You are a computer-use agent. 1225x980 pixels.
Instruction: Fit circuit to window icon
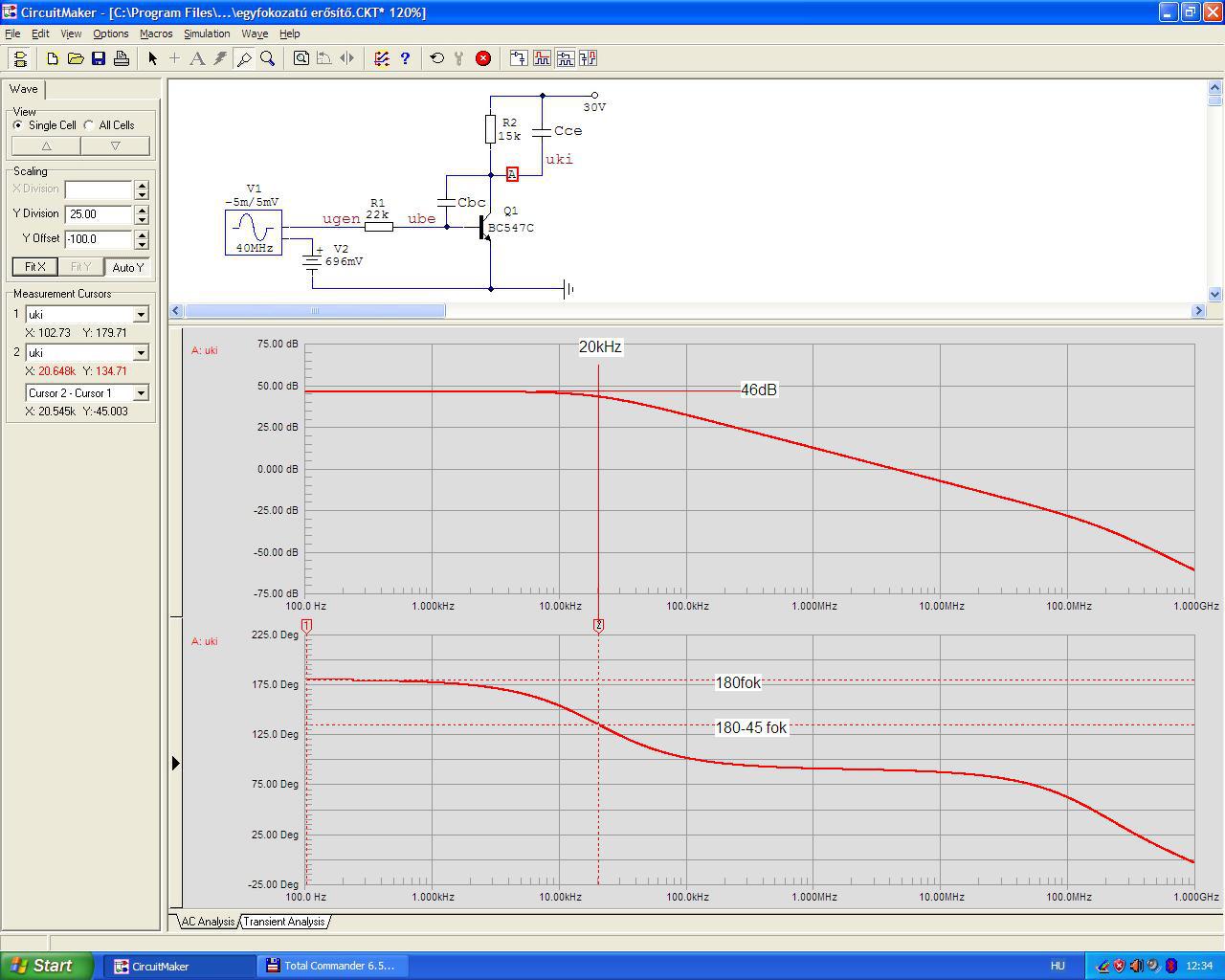tap(301, 58)
